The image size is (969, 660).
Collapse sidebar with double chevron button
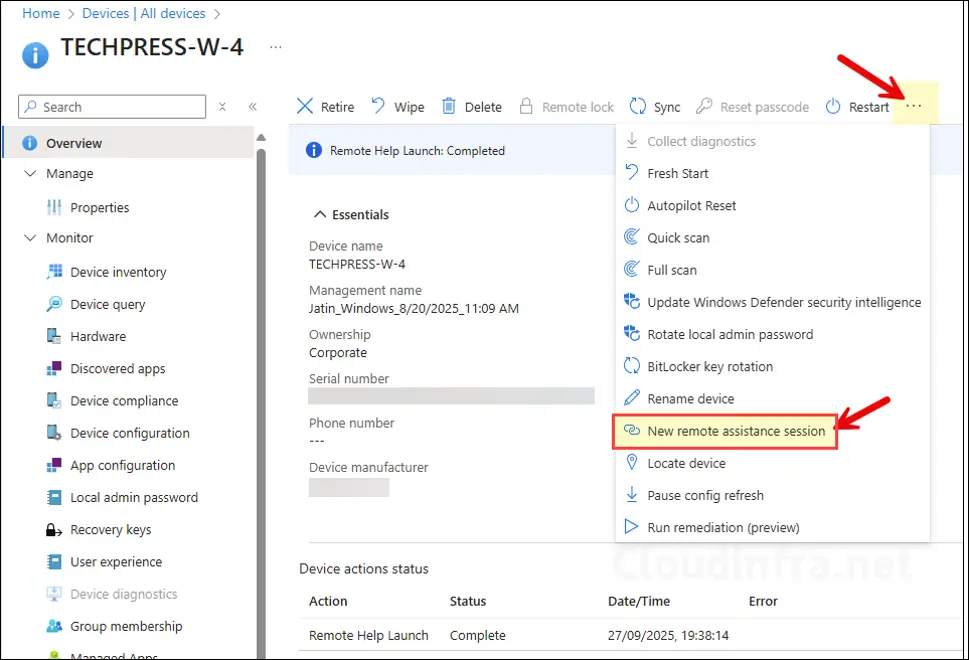pos(253,107)
